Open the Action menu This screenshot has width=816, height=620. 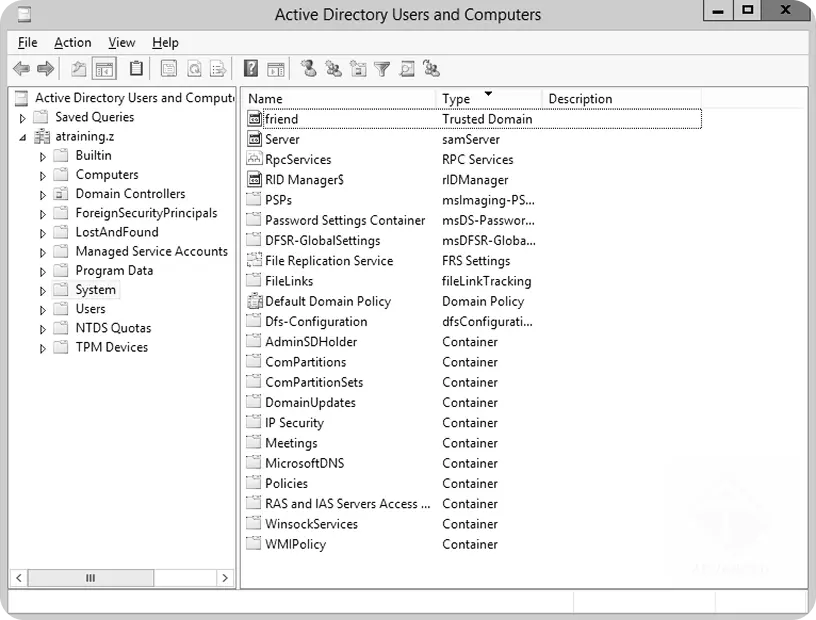[73, 42]
